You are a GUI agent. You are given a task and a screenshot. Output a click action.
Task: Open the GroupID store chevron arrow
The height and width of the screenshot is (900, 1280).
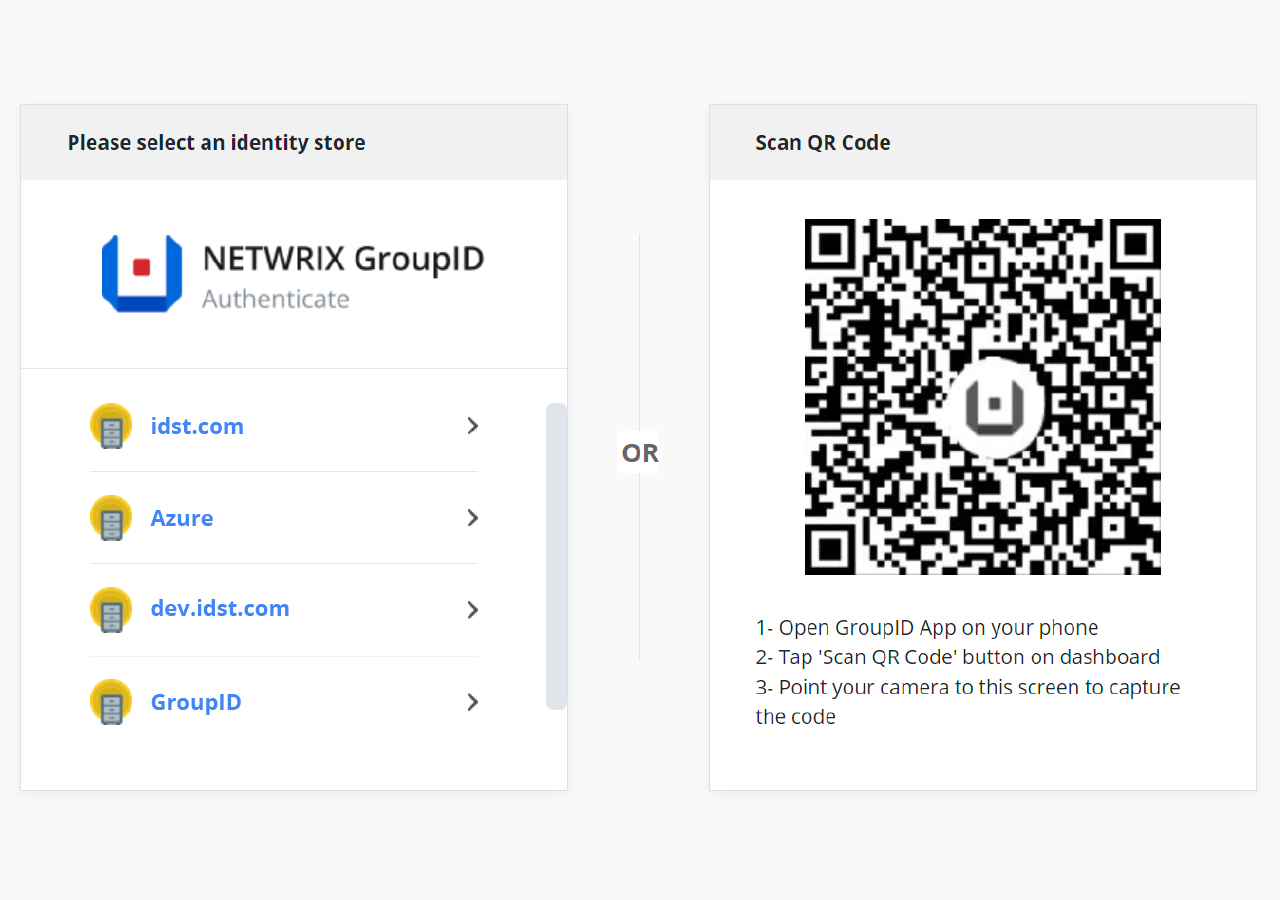[x=473, y=702]
